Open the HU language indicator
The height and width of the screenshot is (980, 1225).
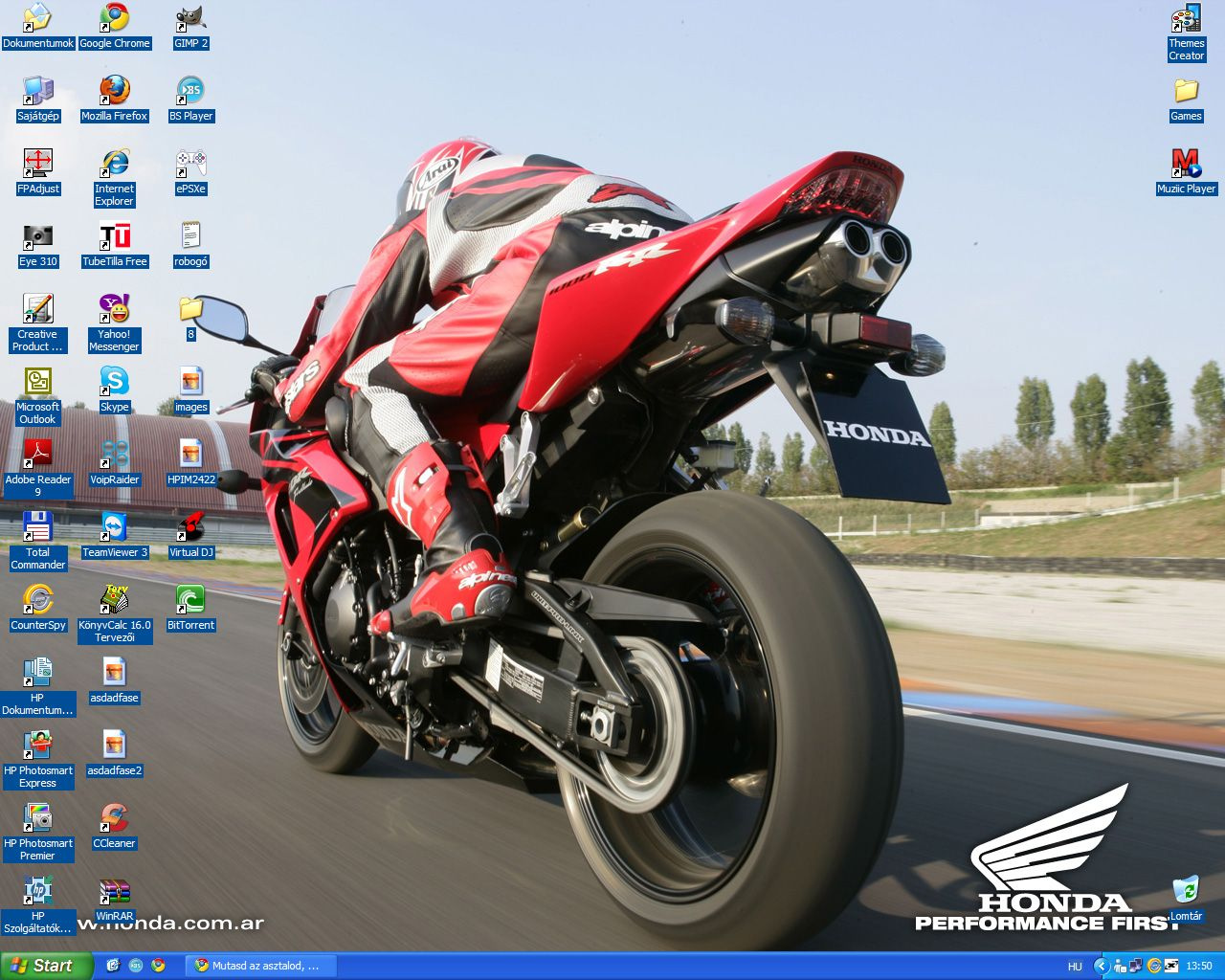(x=1075, y=967)
